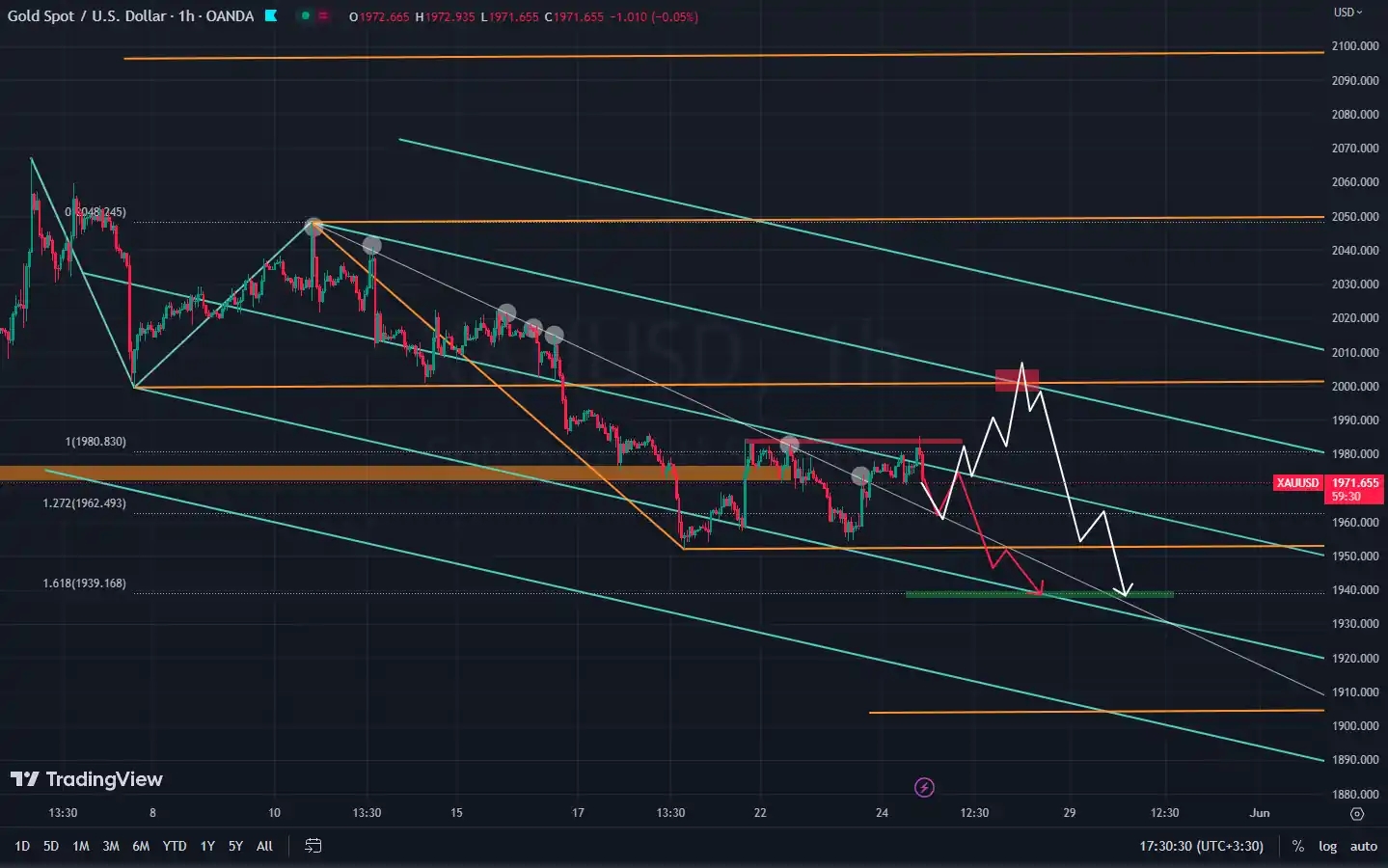This screenshot has height=868, width=1388.
Task: Click the 1.272(1962.493) Fibonacci label
Action: [84, 503]
